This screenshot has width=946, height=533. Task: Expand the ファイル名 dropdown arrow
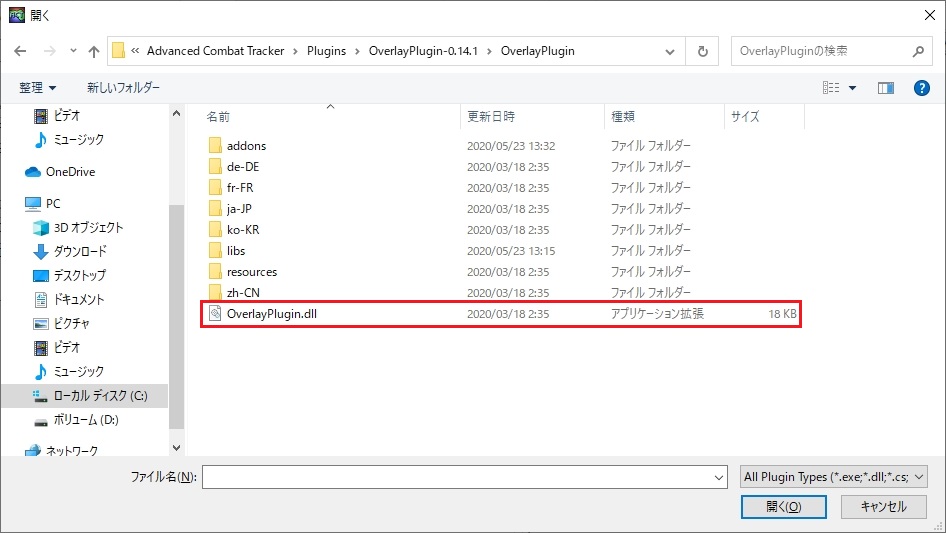[x=719, y=477]
